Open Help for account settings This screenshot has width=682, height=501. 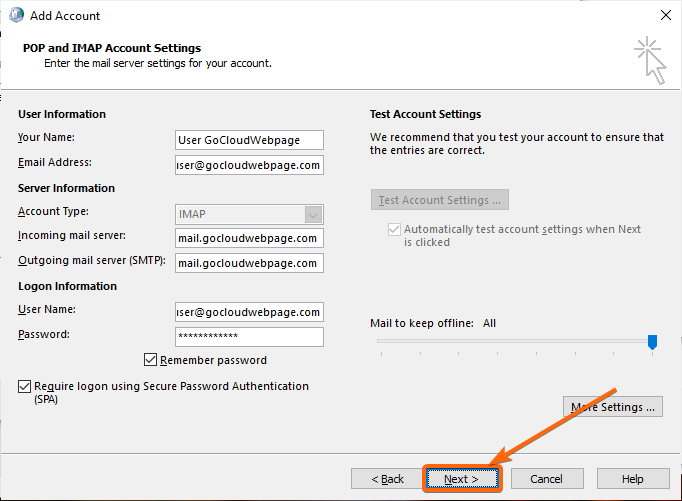tap(633, 479)
